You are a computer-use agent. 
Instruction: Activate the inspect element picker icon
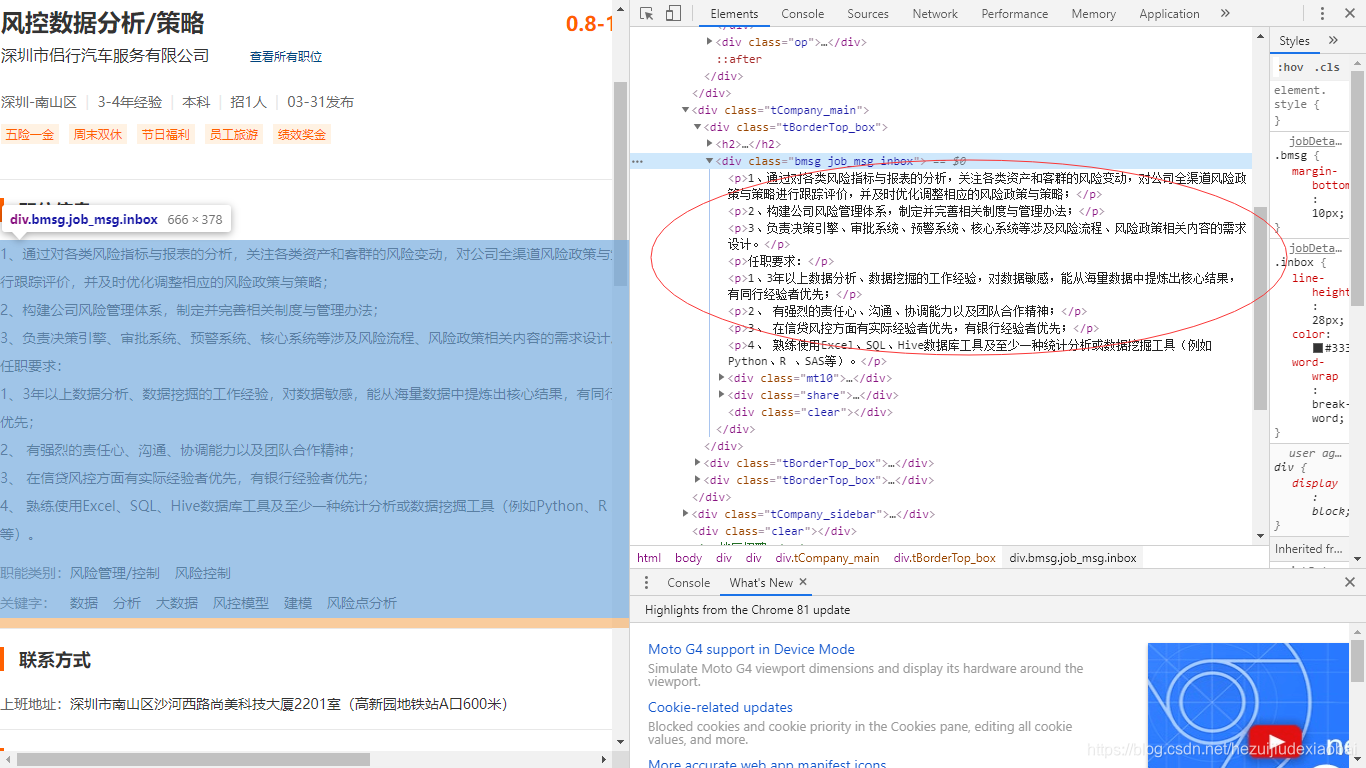coord(647,13)
